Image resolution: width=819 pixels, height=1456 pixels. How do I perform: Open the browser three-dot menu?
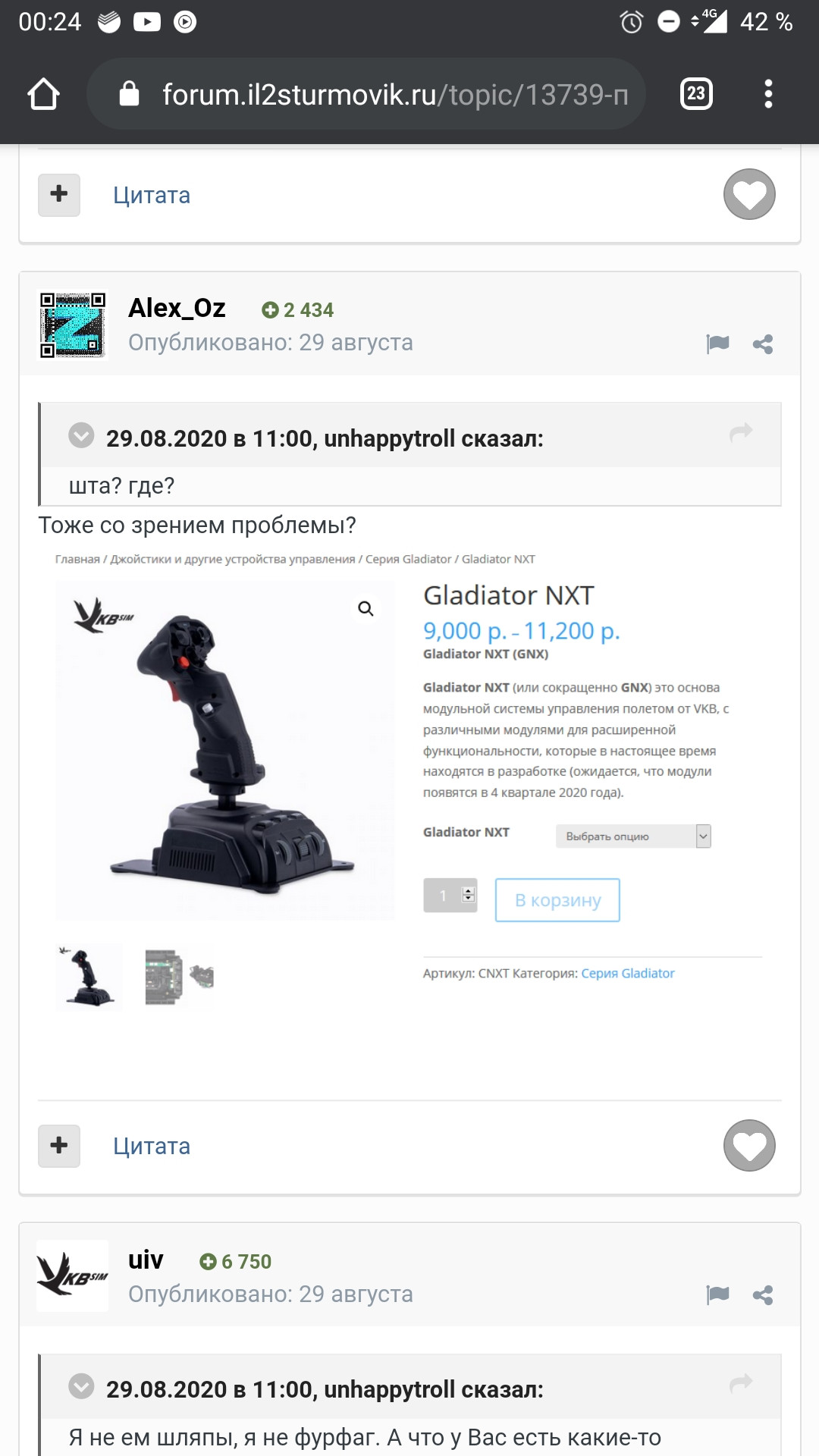click(768, 94)
